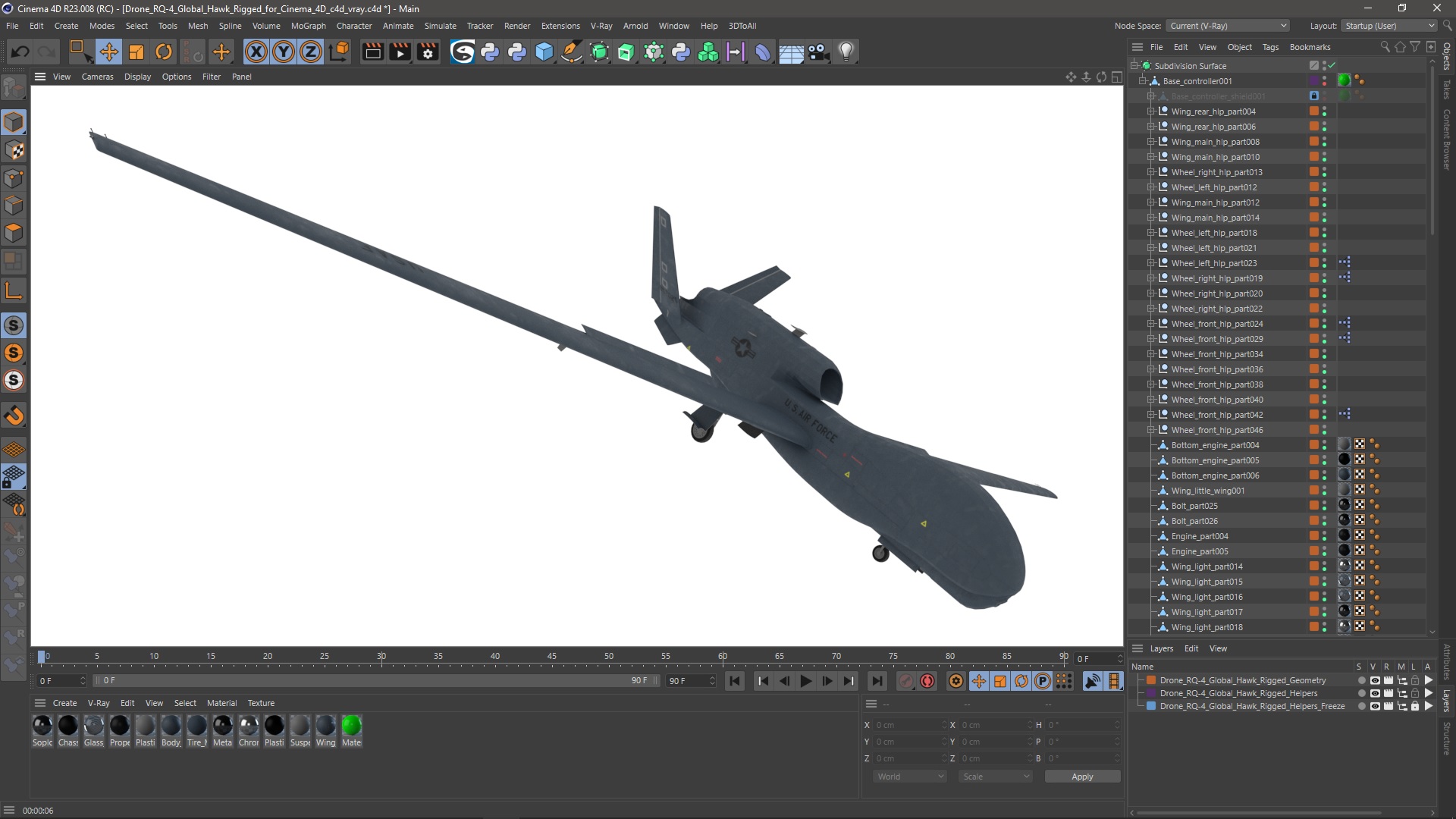Search objects with magnifier icon

pyautogui.click(x=1385, y=47)
